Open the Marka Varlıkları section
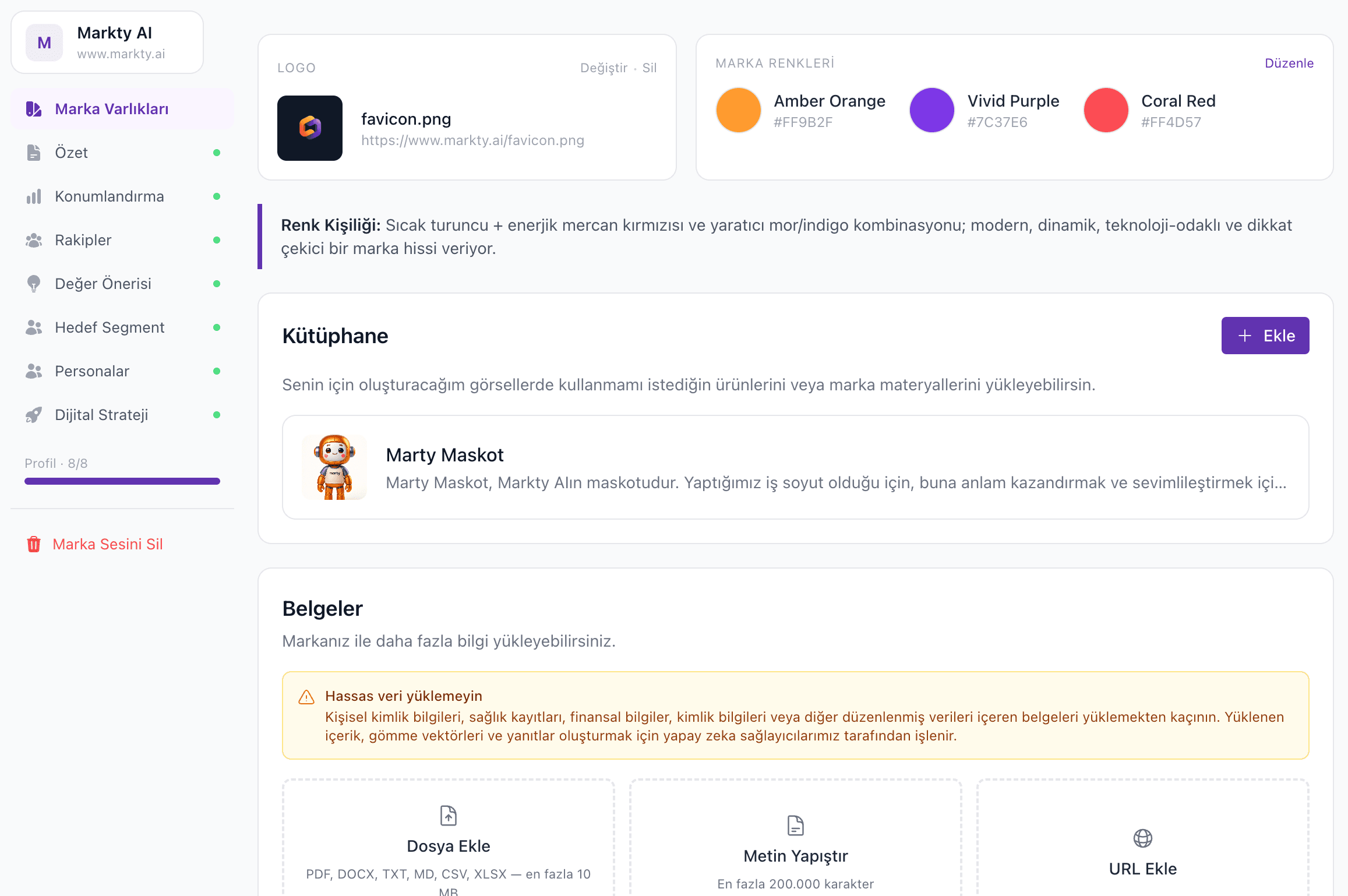 tap(112, 108)
